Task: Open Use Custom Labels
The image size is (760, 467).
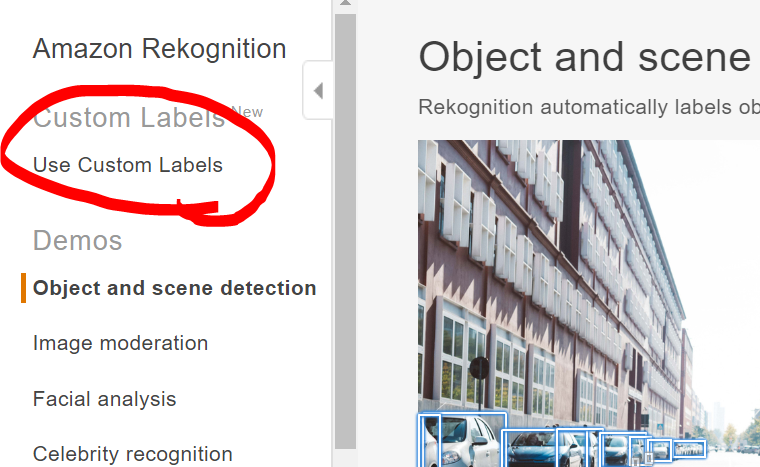Action: [127, 165]
